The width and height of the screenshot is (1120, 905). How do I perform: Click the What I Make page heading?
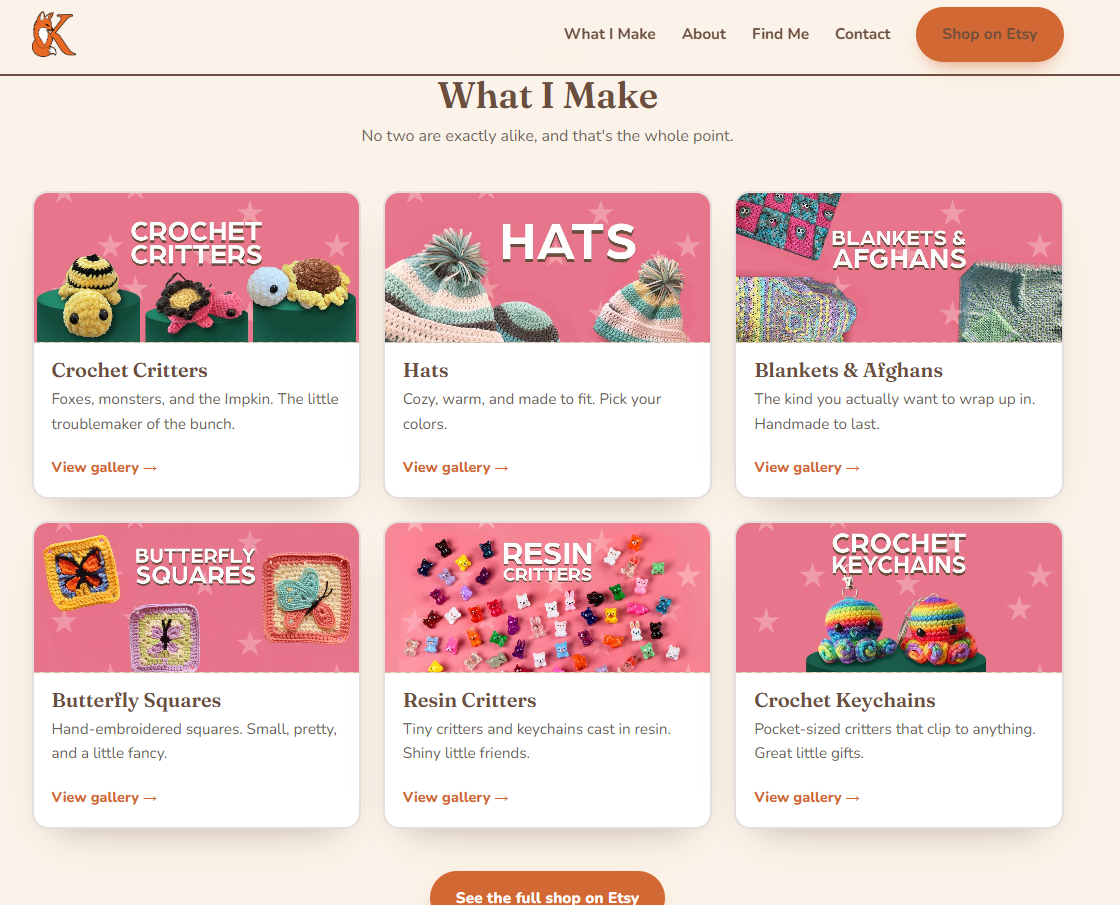pyautogui.click(x=547, y=96)
